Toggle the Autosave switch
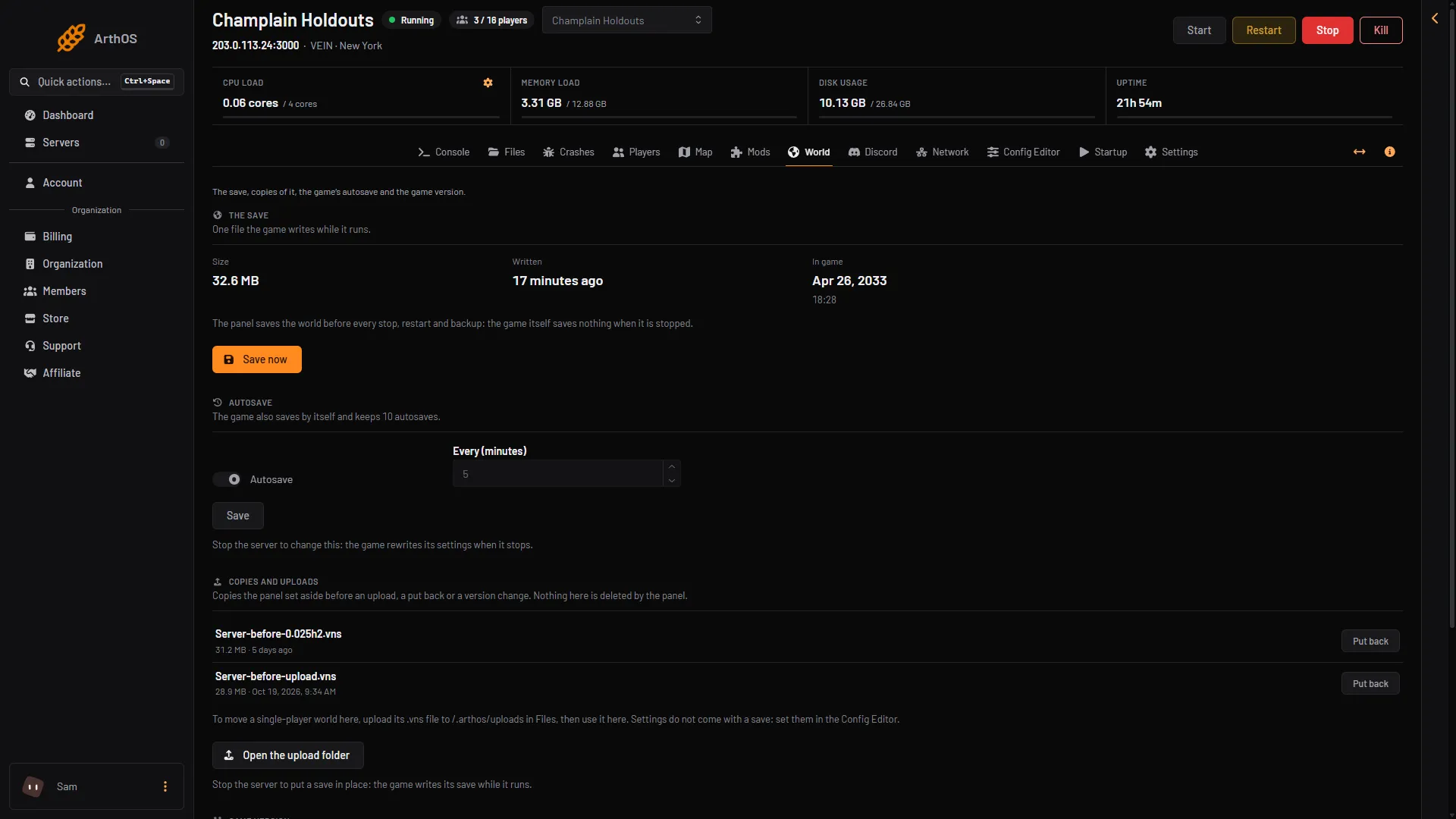Screen dimensions: 1456x819 (x=227, y=479)
